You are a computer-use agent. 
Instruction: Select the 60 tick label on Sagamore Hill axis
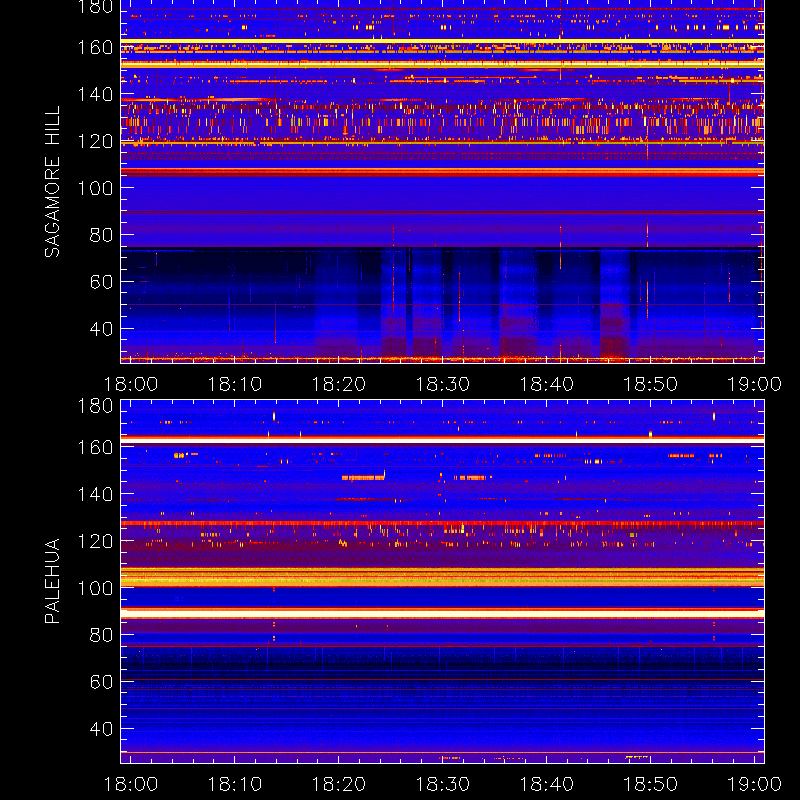point(102,282)
